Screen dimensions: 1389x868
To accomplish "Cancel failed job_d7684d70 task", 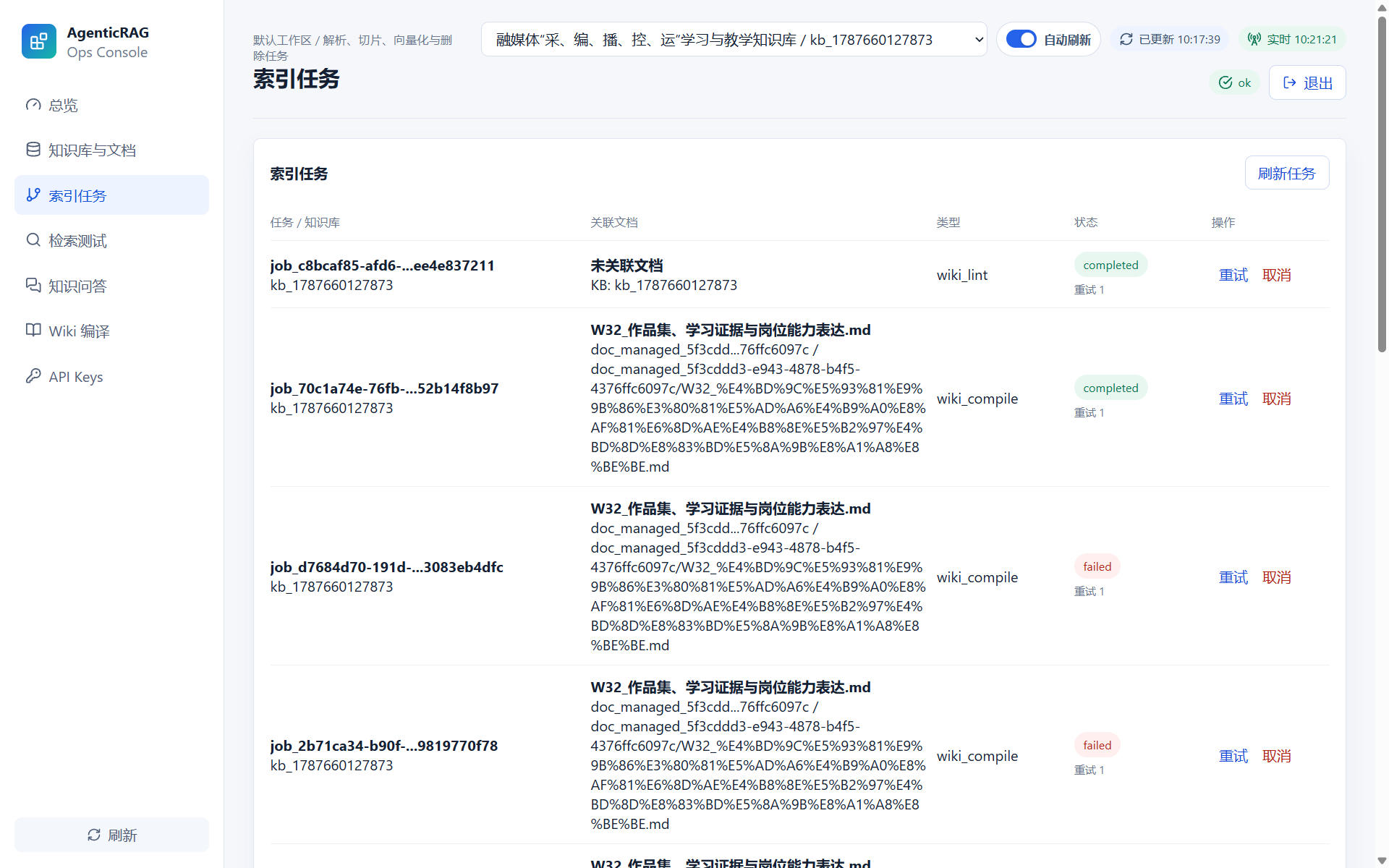I will pos(1277,577).
